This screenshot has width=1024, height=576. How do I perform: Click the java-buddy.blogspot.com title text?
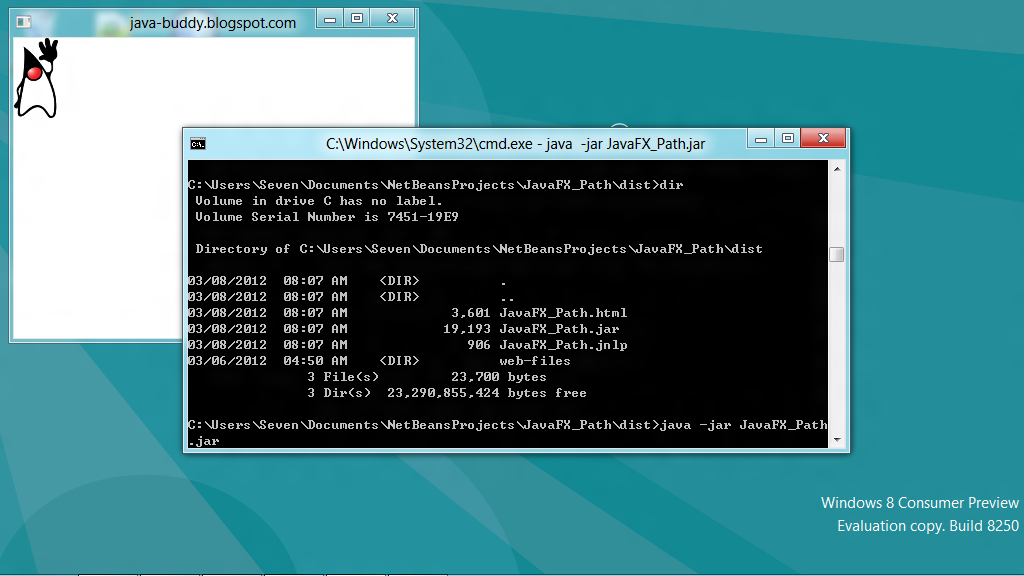[x=213, y=23]
